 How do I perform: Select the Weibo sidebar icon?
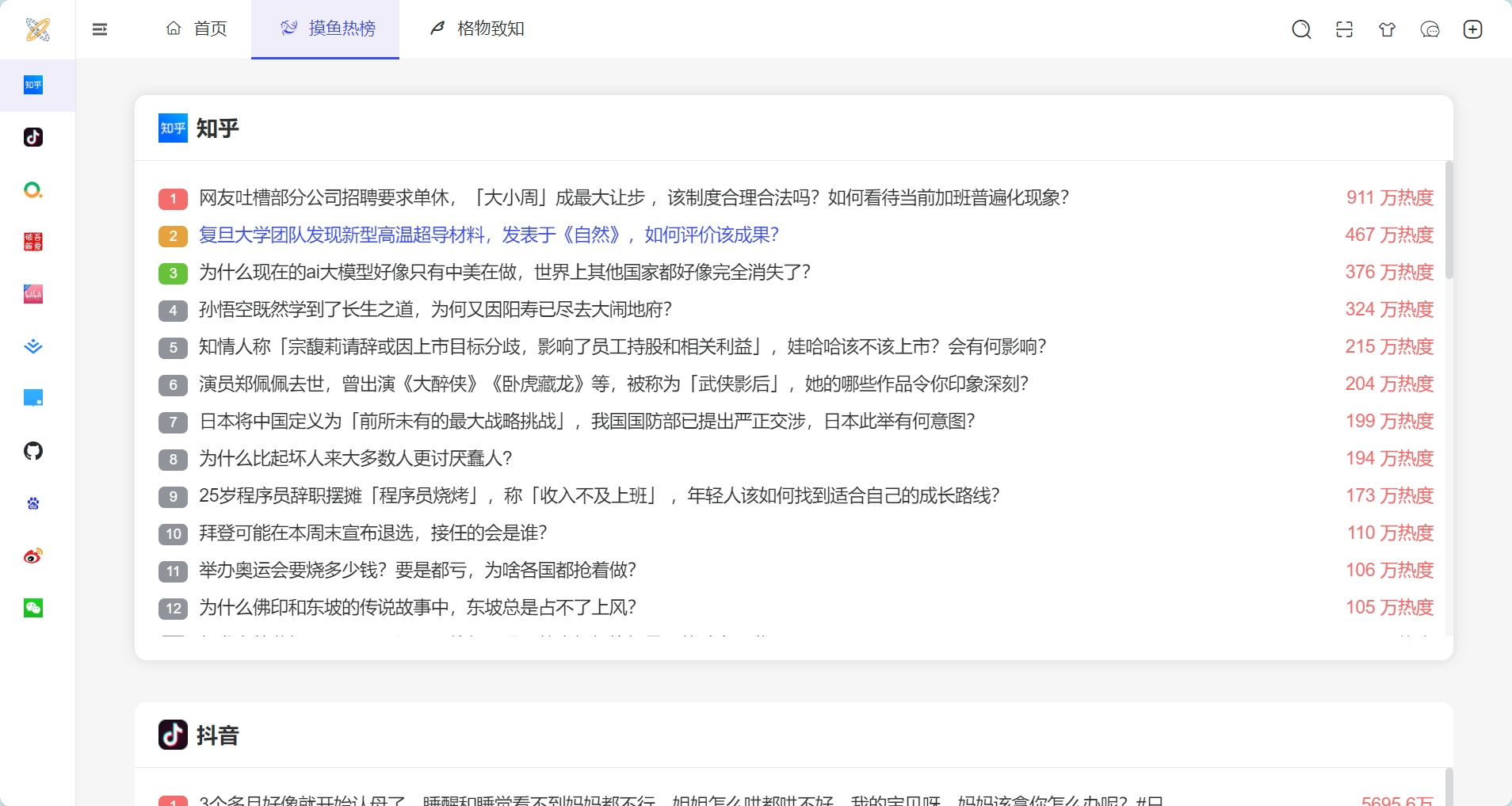point(33,556)
